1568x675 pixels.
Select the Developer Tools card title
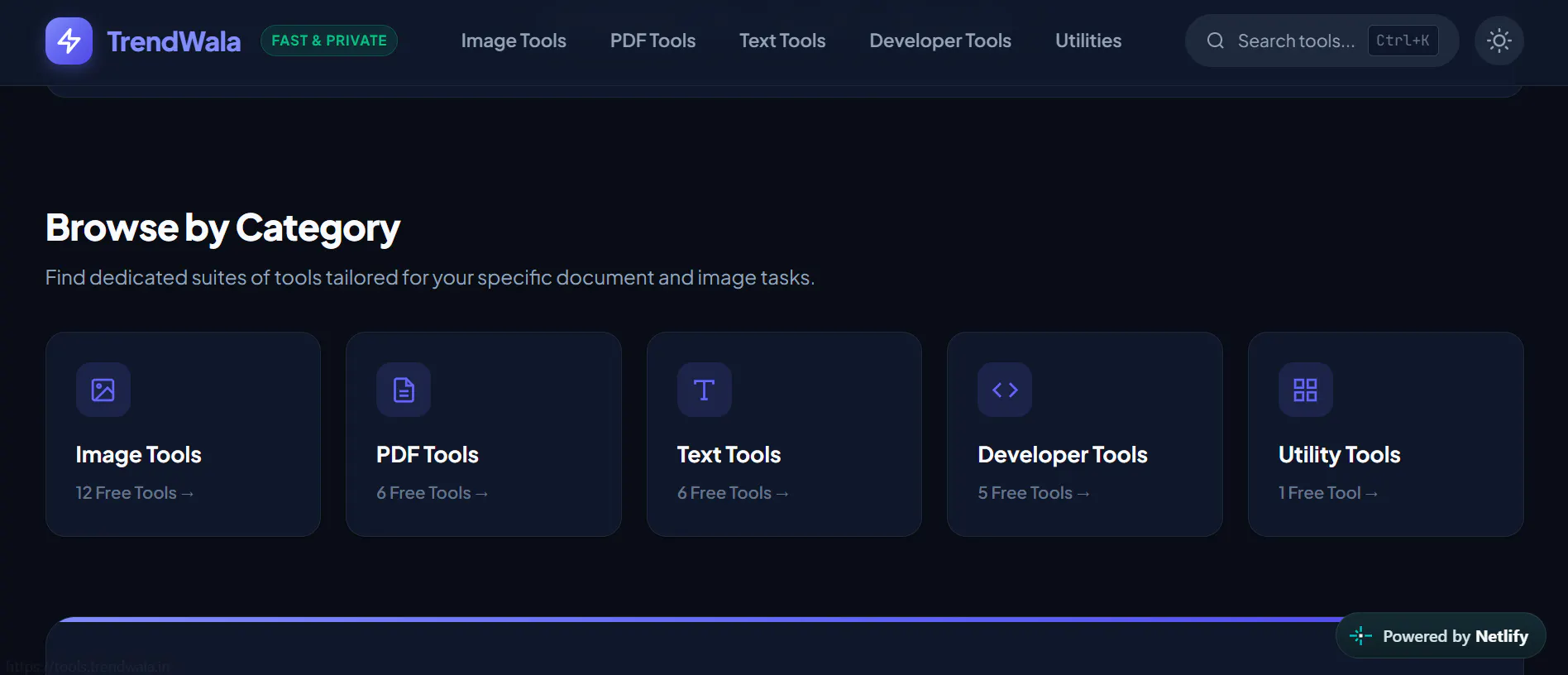[x=1063, y=455]
